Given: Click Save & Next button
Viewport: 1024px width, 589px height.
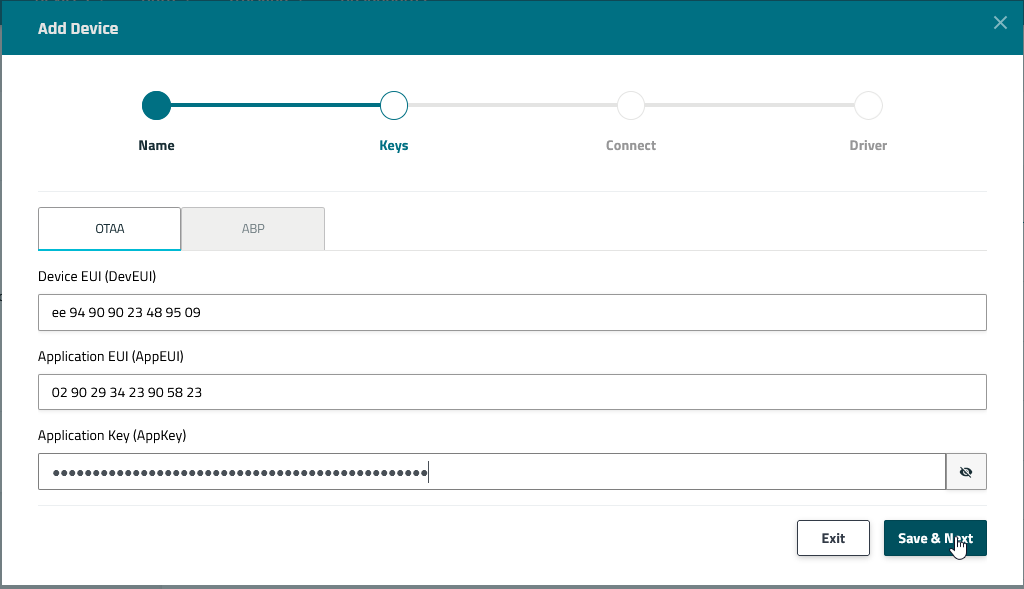Looking at the screenshot, I should (x=935, y=538).
